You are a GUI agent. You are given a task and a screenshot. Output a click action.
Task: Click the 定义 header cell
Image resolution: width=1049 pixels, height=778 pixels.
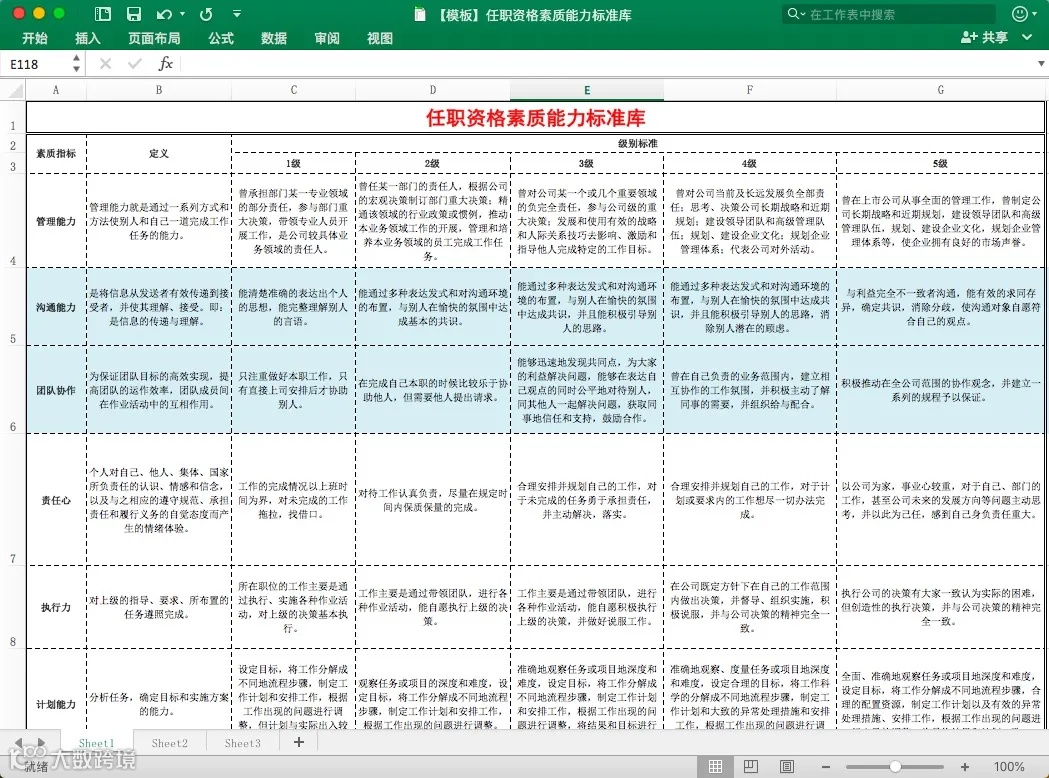[x=159, y=154]
